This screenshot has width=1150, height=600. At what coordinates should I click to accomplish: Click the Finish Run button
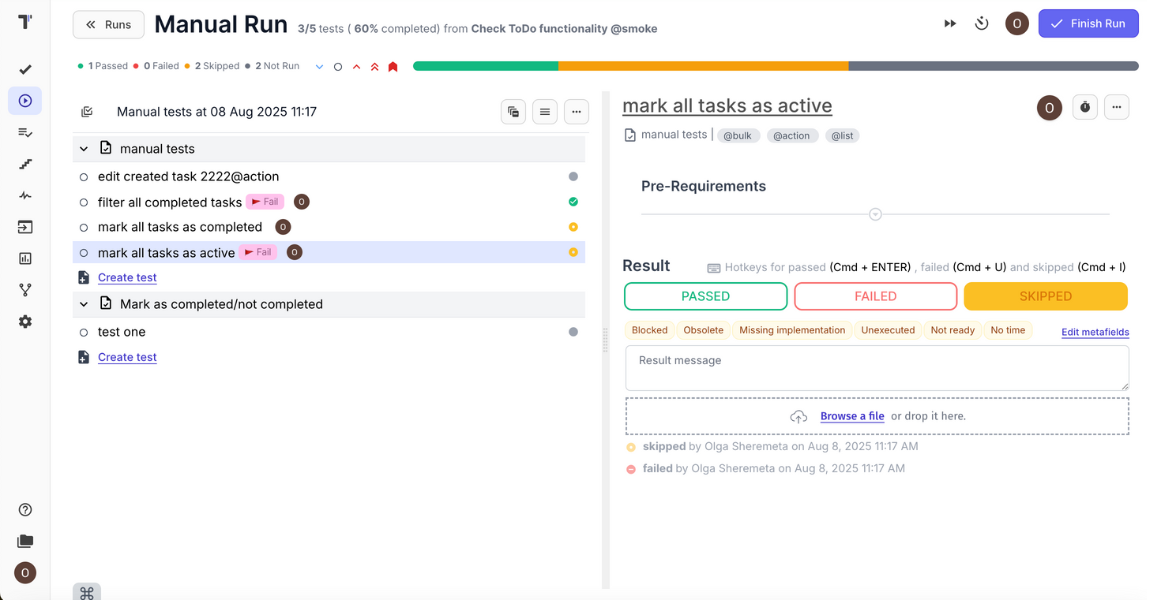(1088, 22)
